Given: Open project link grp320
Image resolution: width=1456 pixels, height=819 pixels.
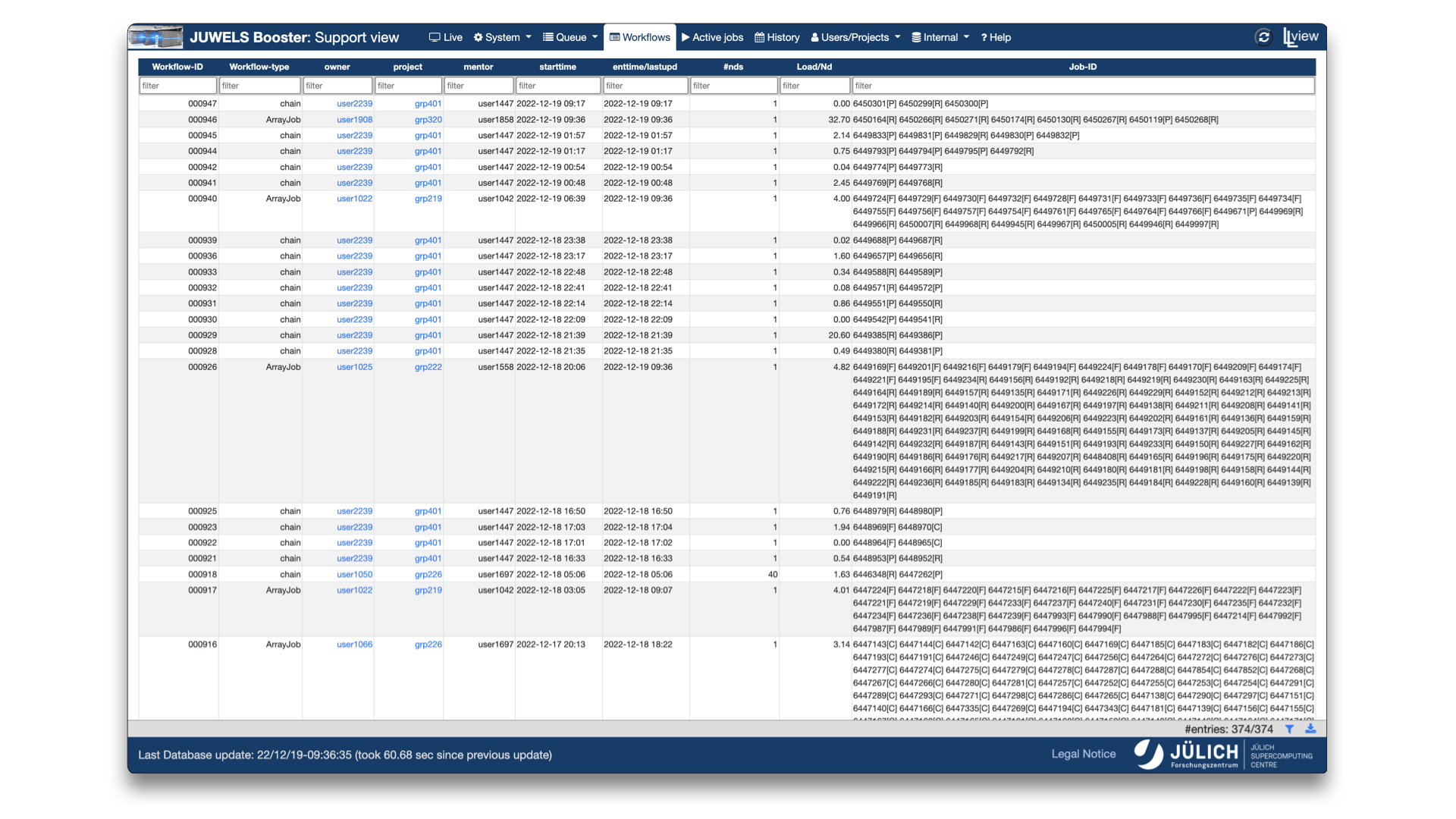Looking at the screenshot, I should [428, 120].
